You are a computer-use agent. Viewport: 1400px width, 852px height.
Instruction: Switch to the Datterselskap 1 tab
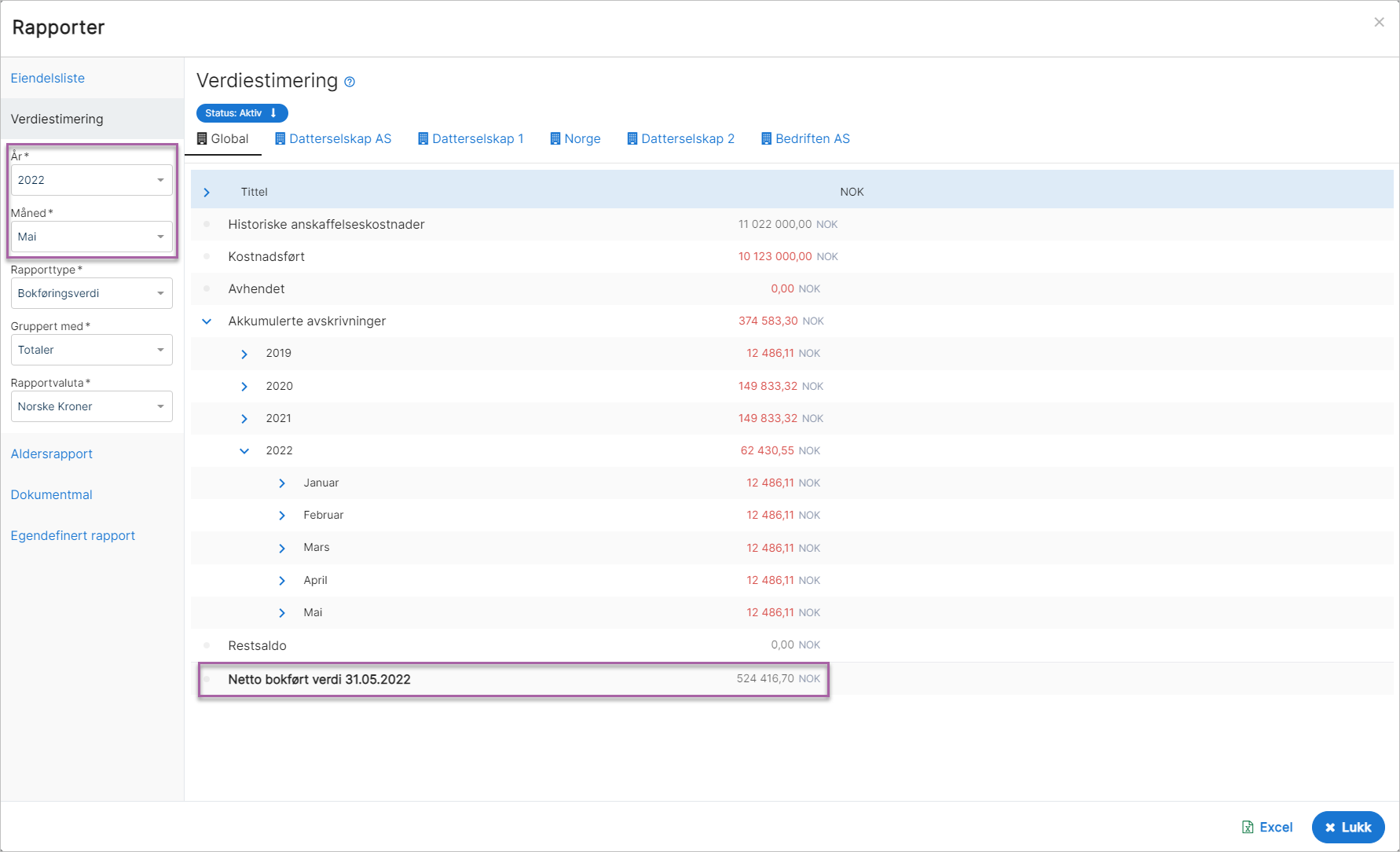click(x=471, y=138)
